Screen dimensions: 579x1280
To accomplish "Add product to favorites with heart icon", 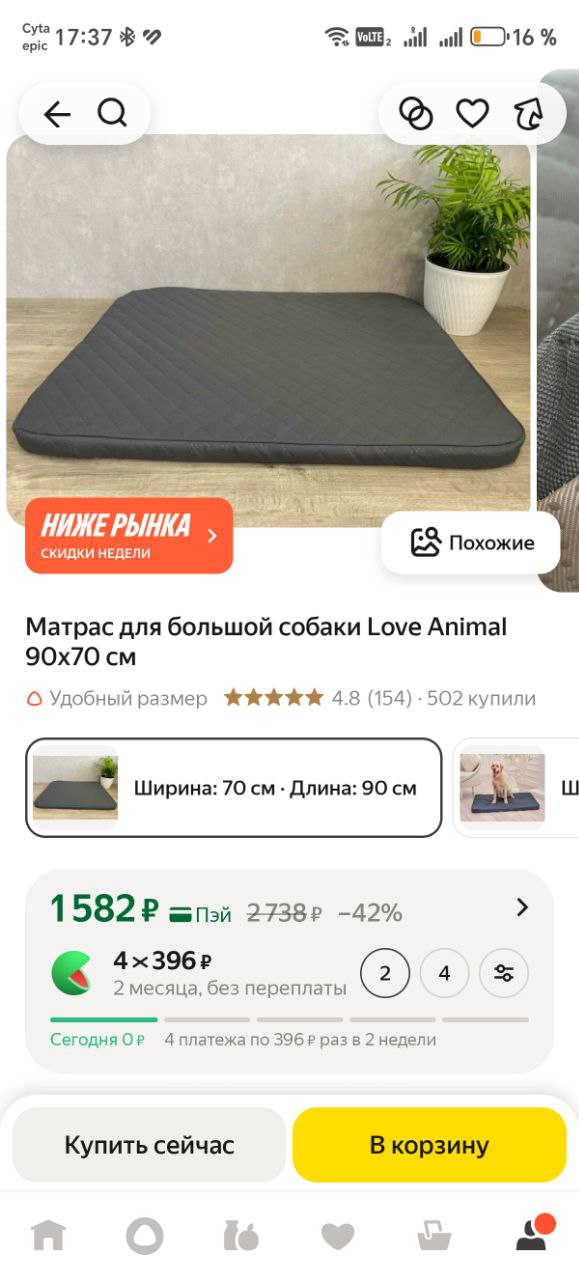I will (x=472, y=114).
